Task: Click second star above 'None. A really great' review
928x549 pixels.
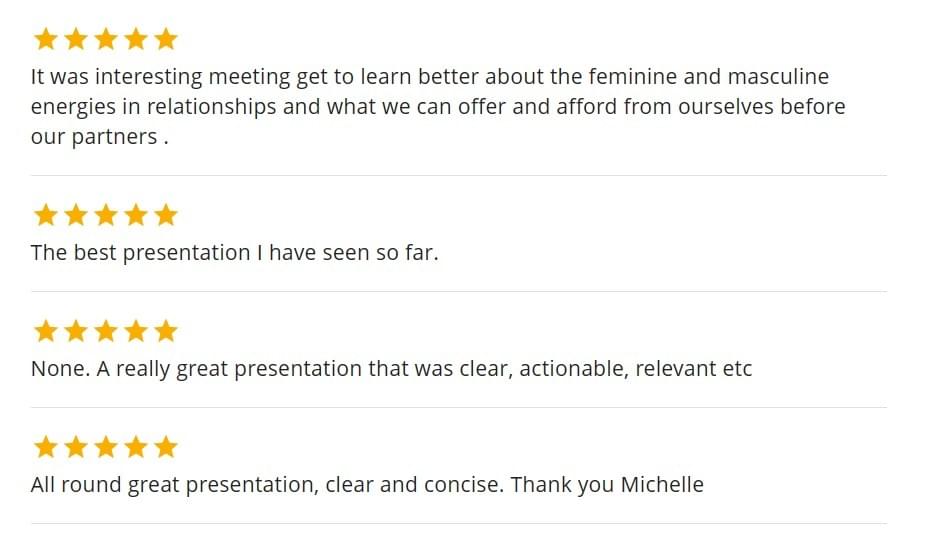Action: tap(76, 331)
